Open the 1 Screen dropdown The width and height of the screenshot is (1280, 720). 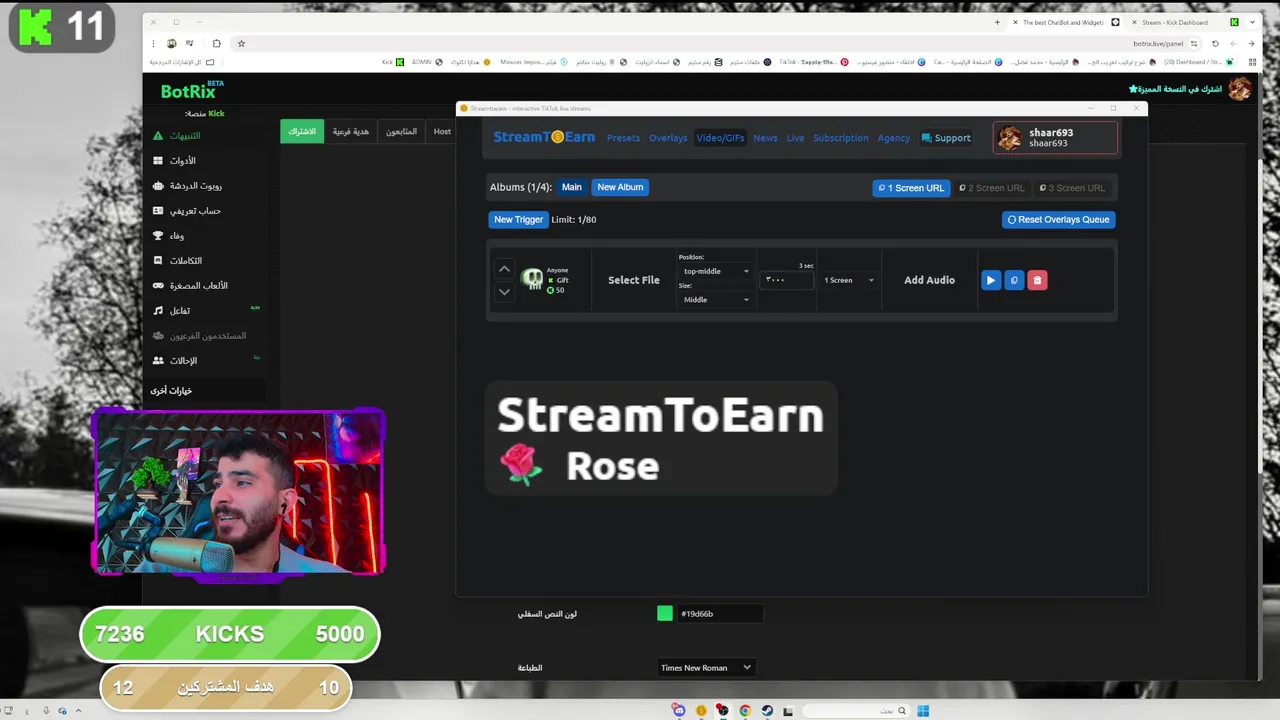pyautogui.click(x=848, y=280)
